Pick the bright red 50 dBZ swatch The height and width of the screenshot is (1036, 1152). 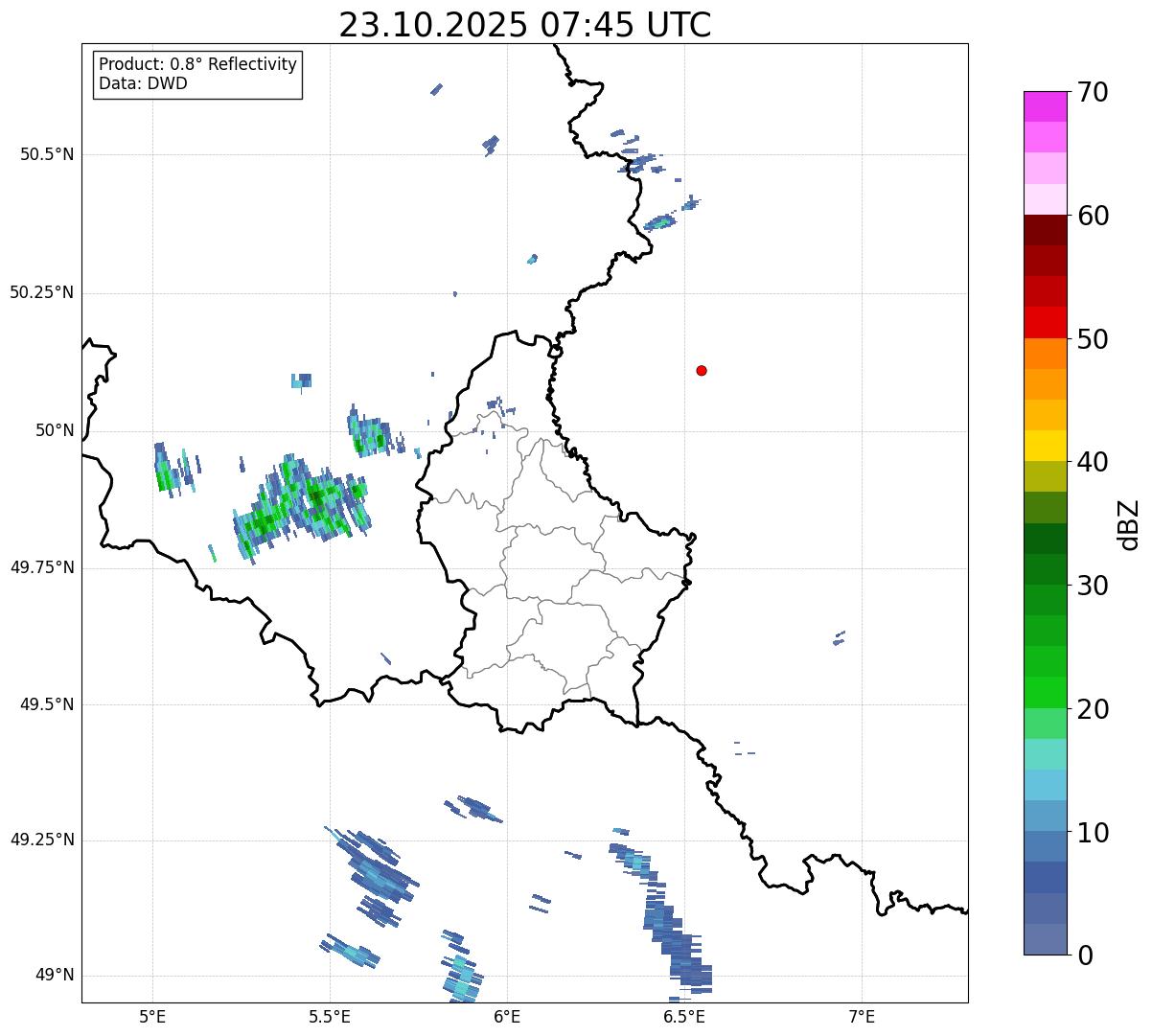tap(1045, 323)
